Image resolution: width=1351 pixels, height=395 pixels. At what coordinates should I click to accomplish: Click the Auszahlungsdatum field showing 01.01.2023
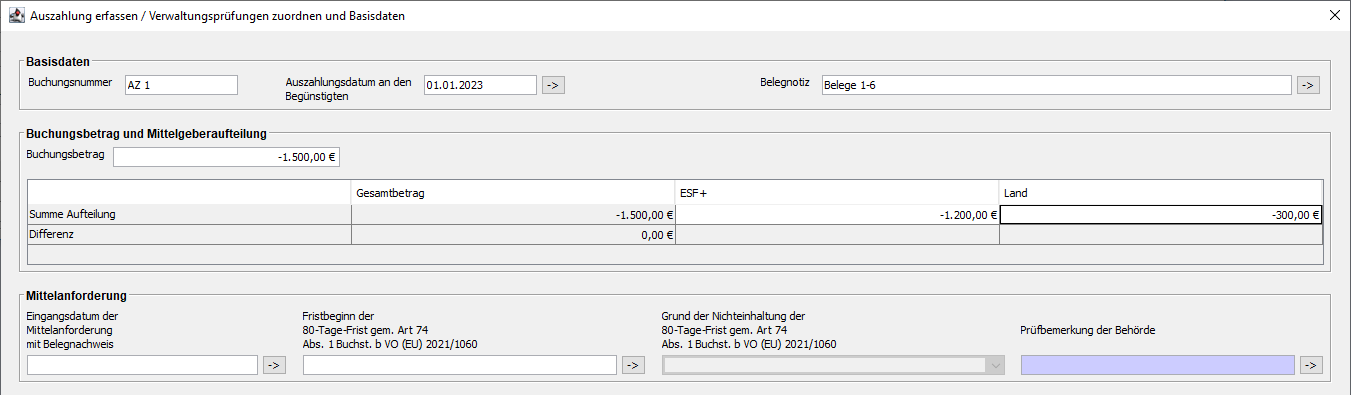click(481, 85)
